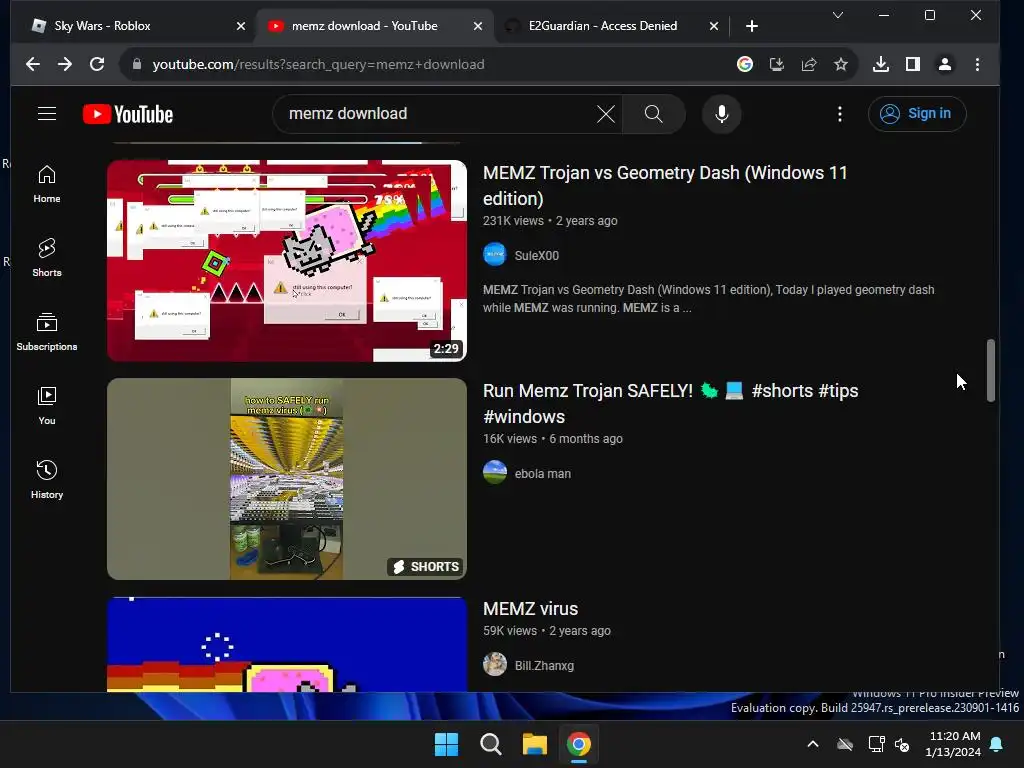
Task: Click the install app icon in the address bar
Action: (x=776, y=64)
